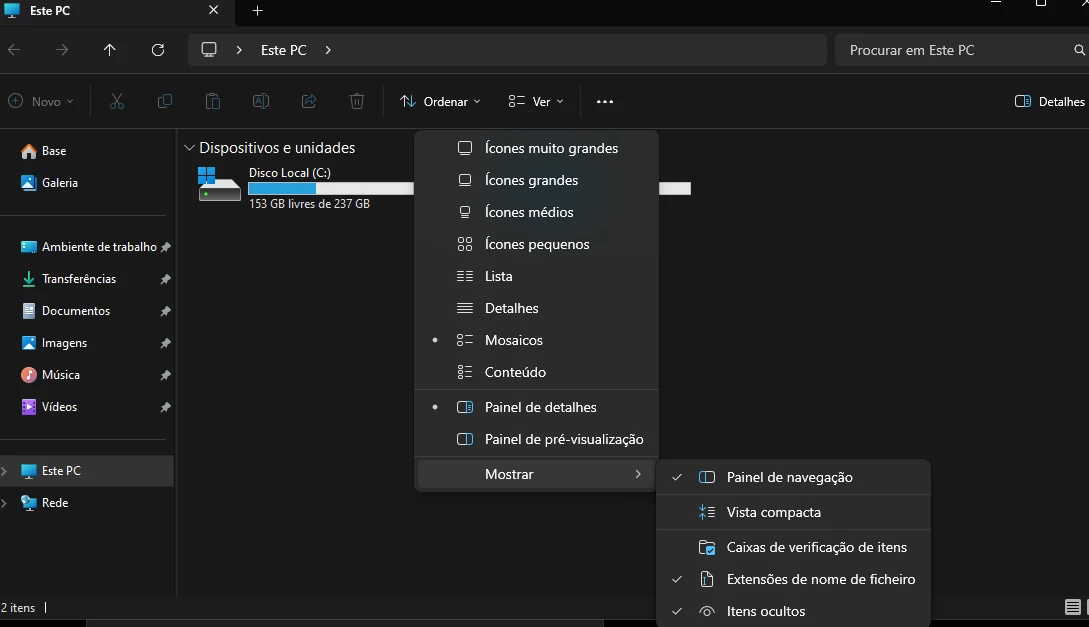This screenshot has height=627, width=1089.
Task: Open a new tab with plus button
Action: tap(257, 10)
